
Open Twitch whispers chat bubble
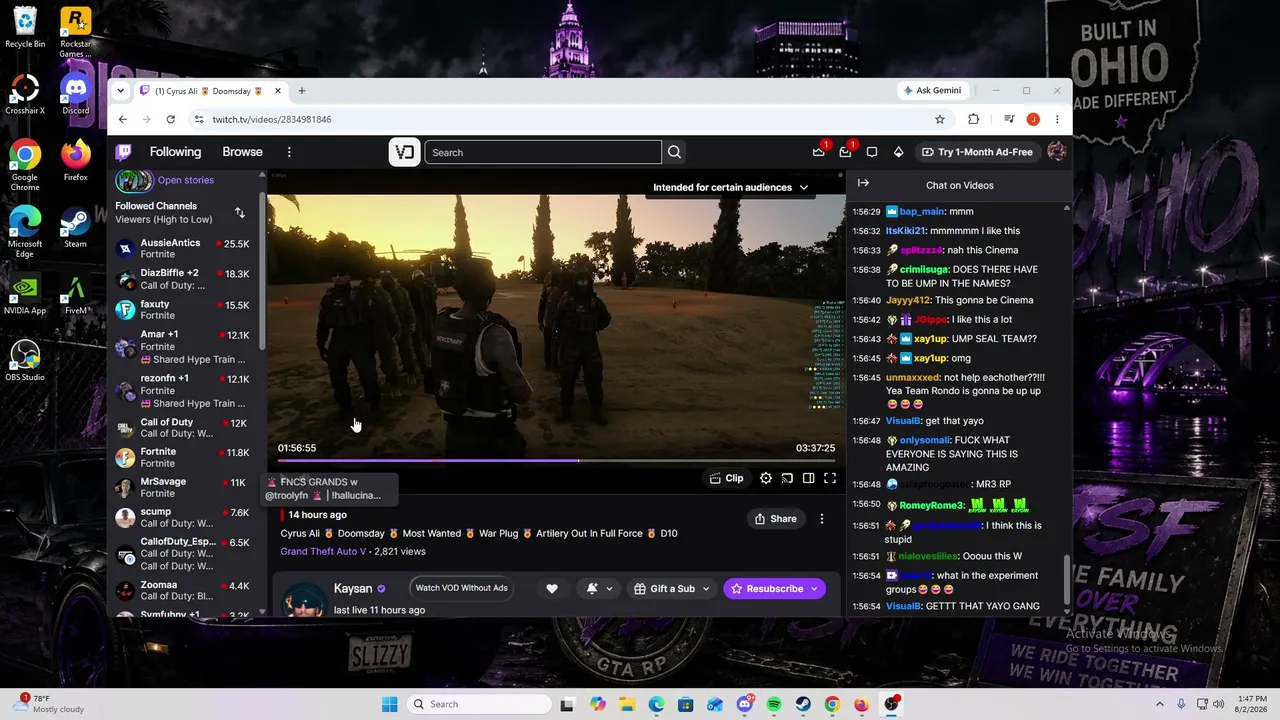click(872, 152)
